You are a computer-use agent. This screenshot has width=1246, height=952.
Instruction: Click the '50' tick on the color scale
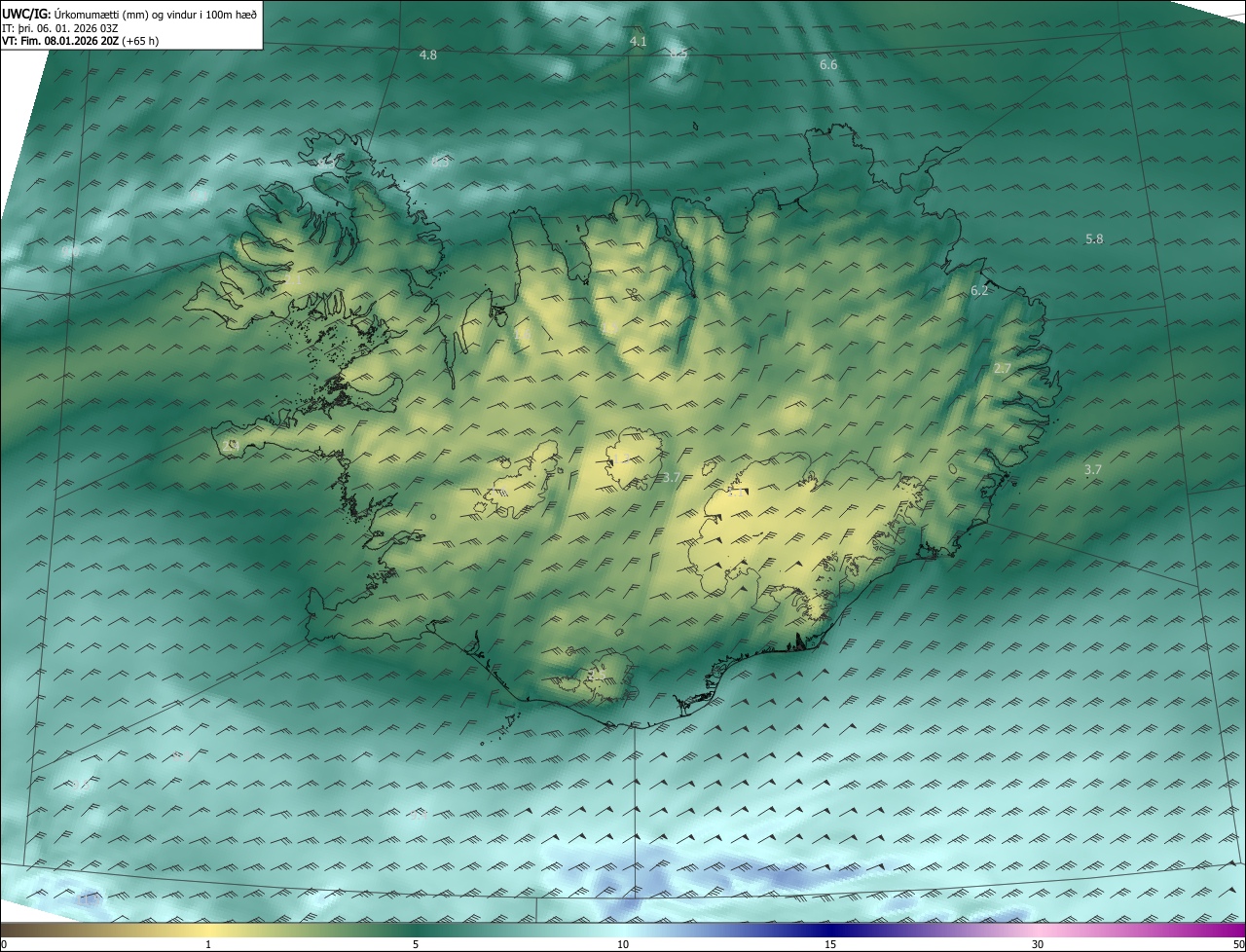click(x=1238, y=945)
